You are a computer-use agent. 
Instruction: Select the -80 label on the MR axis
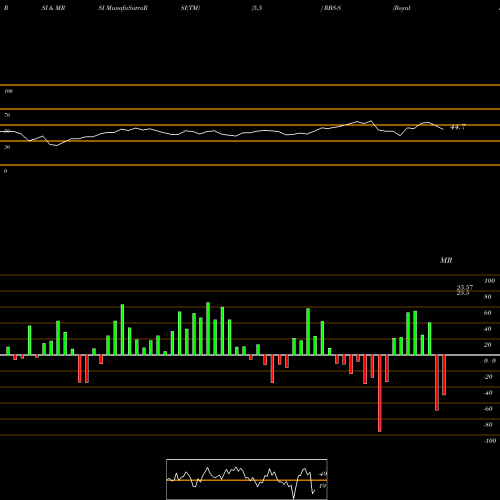(488, 425)
